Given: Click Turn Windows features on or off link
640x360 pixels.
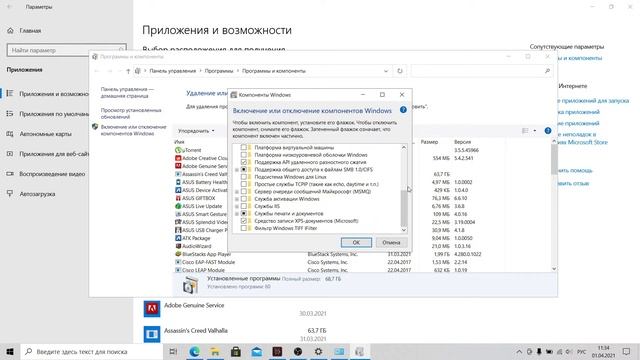Looking at the screenshot, I should [133, 130].
